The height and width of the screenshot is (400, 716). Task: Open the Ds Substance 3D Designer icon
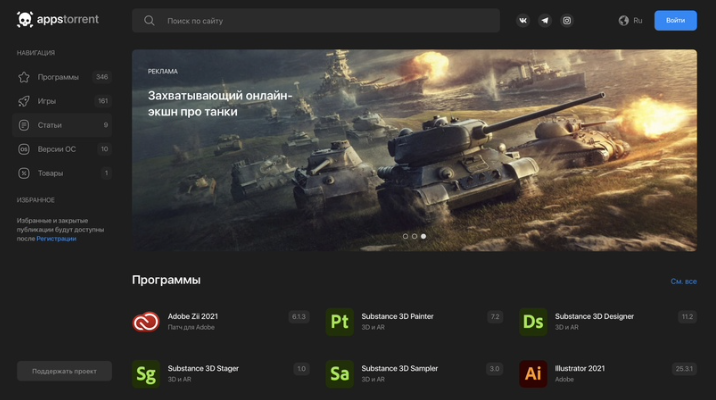[x=533, y=322]
